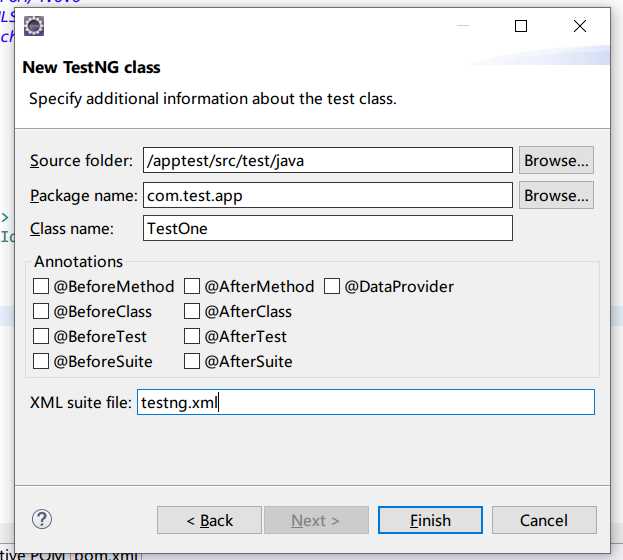The width and height of the screenshot is (623, 560).
Task: Click into the Package name field
Action: tap(328, 195)
